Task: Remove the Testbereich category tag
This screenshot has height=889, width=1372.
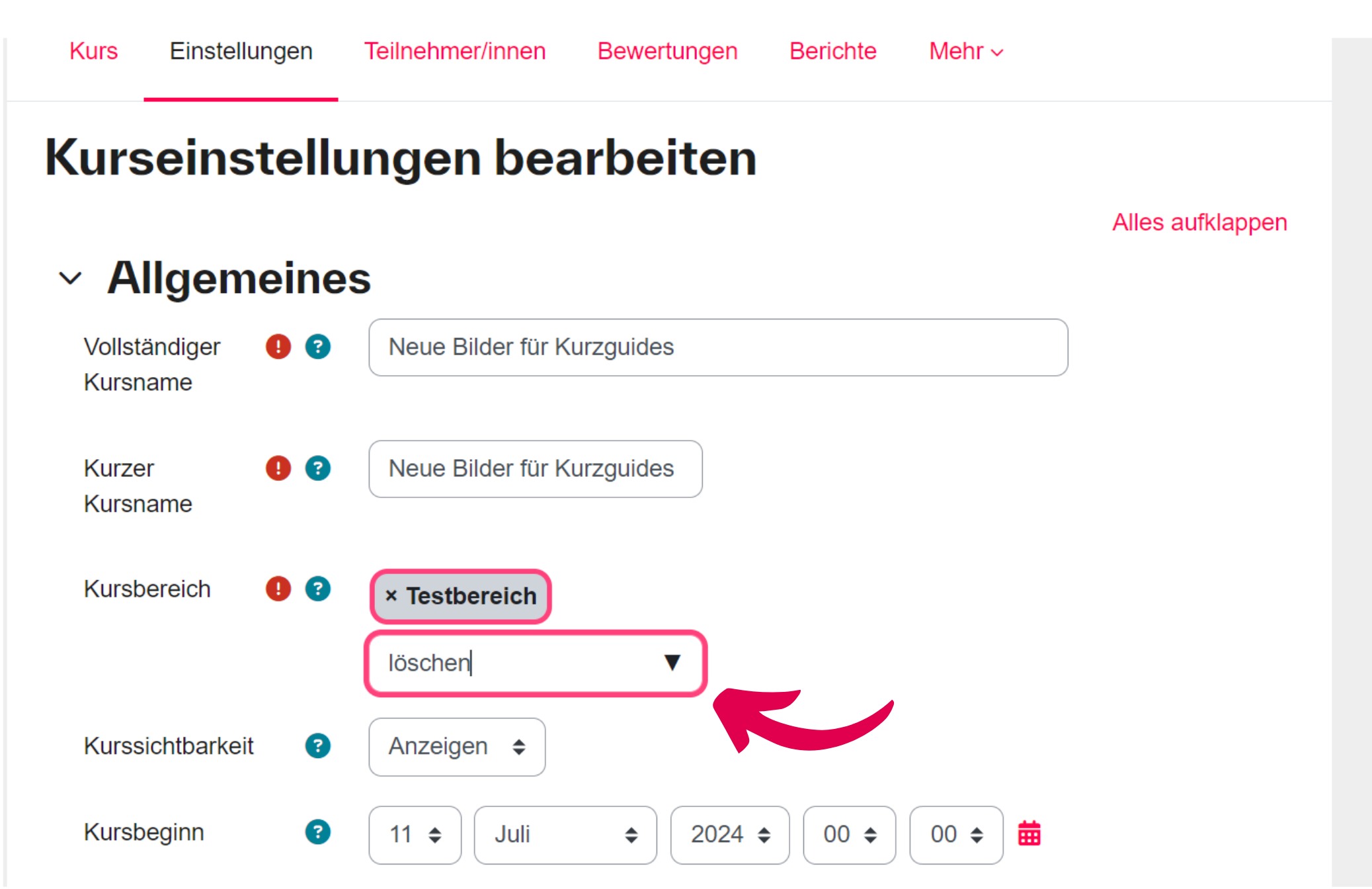Action: [391, 596]
